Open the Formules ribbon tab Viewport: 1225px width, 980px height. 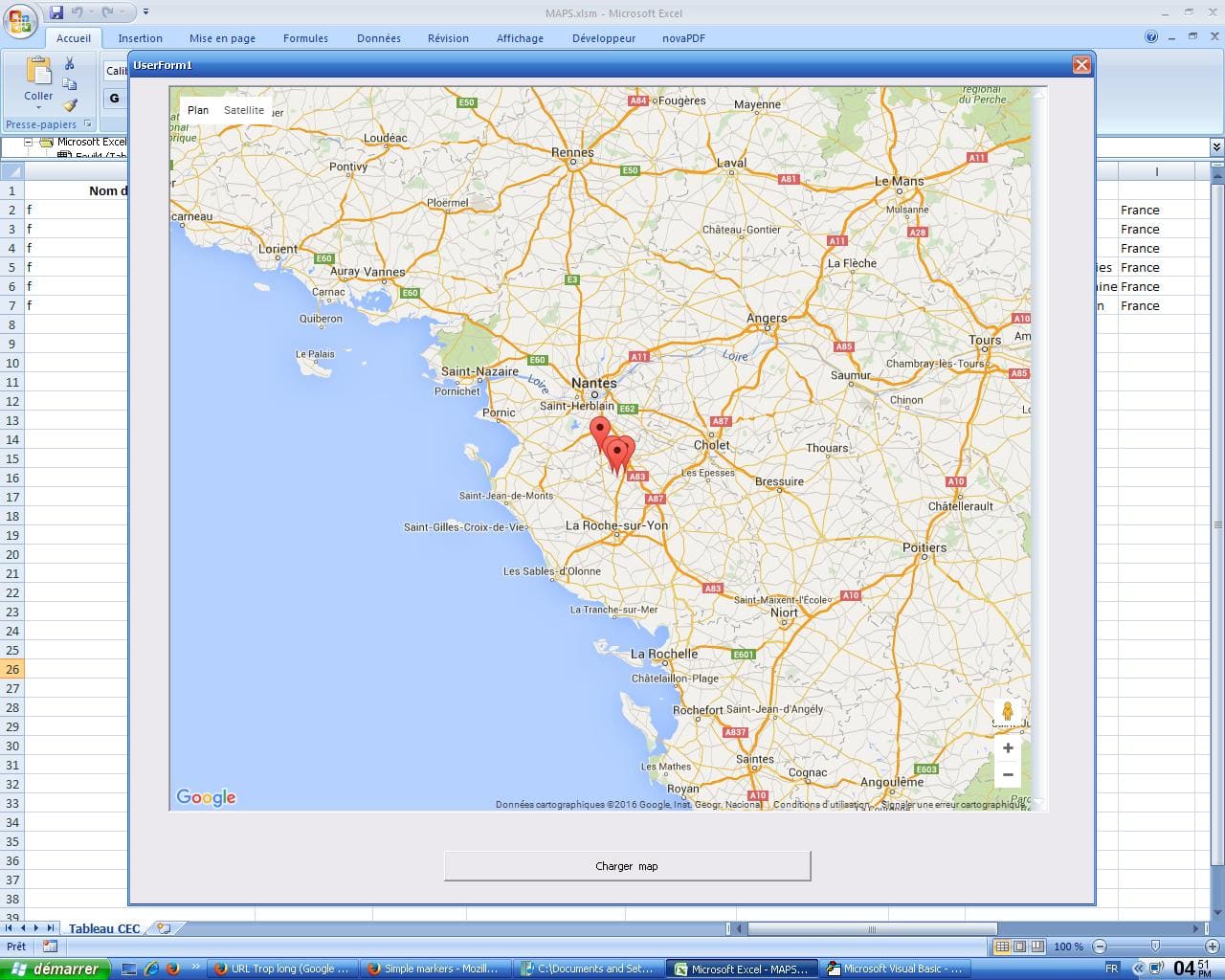(305, 38)
